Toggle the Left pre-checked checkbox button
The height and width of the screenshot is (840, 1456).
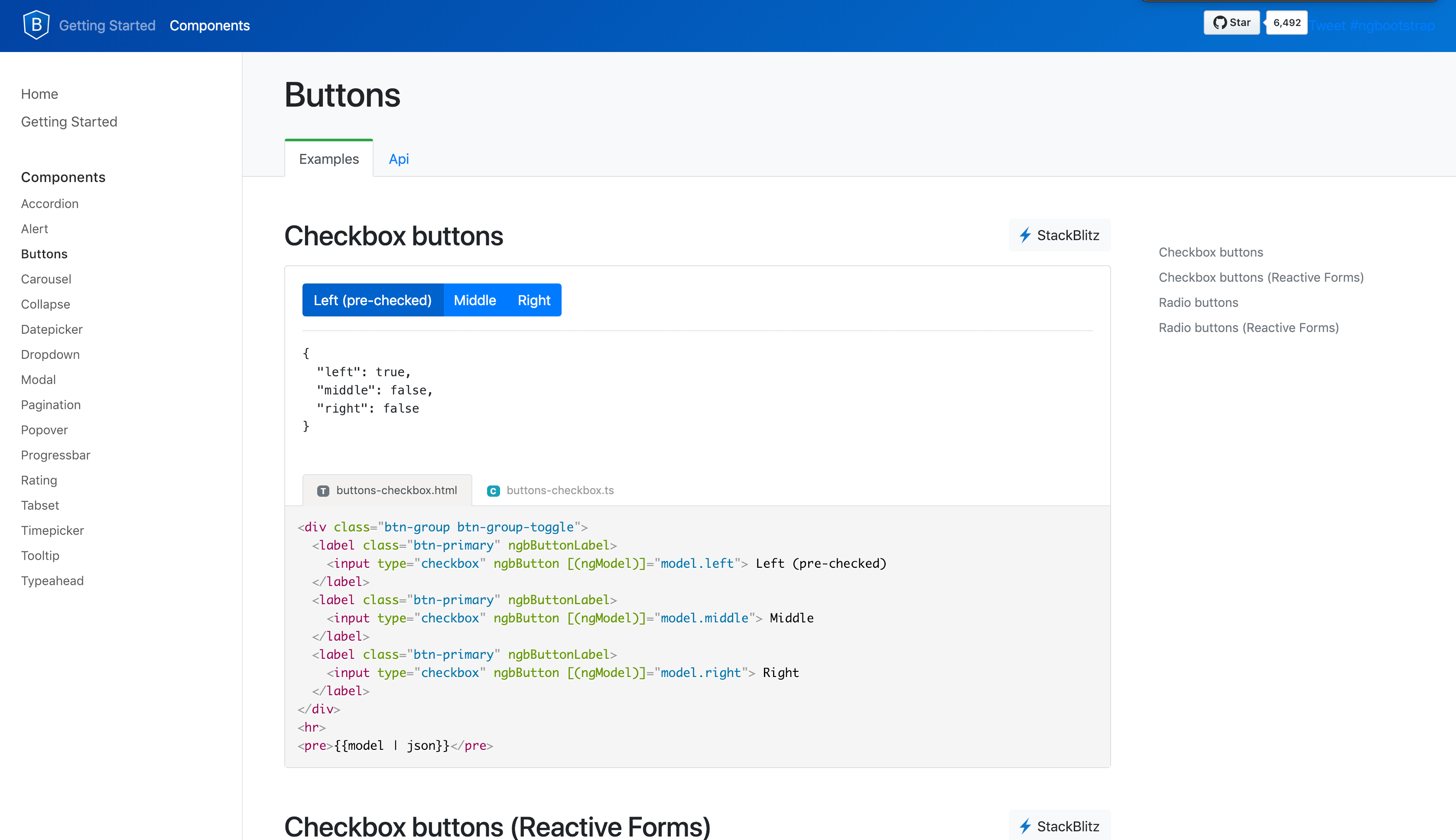(372, 299)
